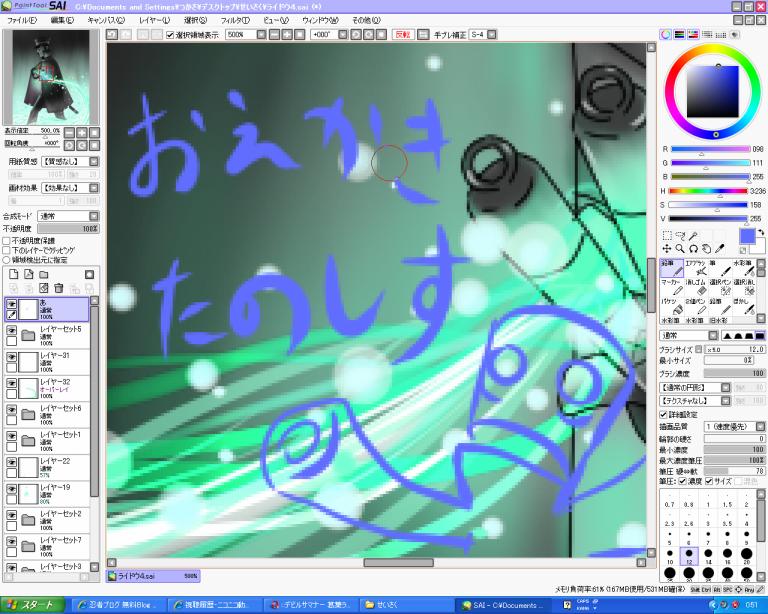
Task: Choose the lasso selection tool
Action: (680, 236)
